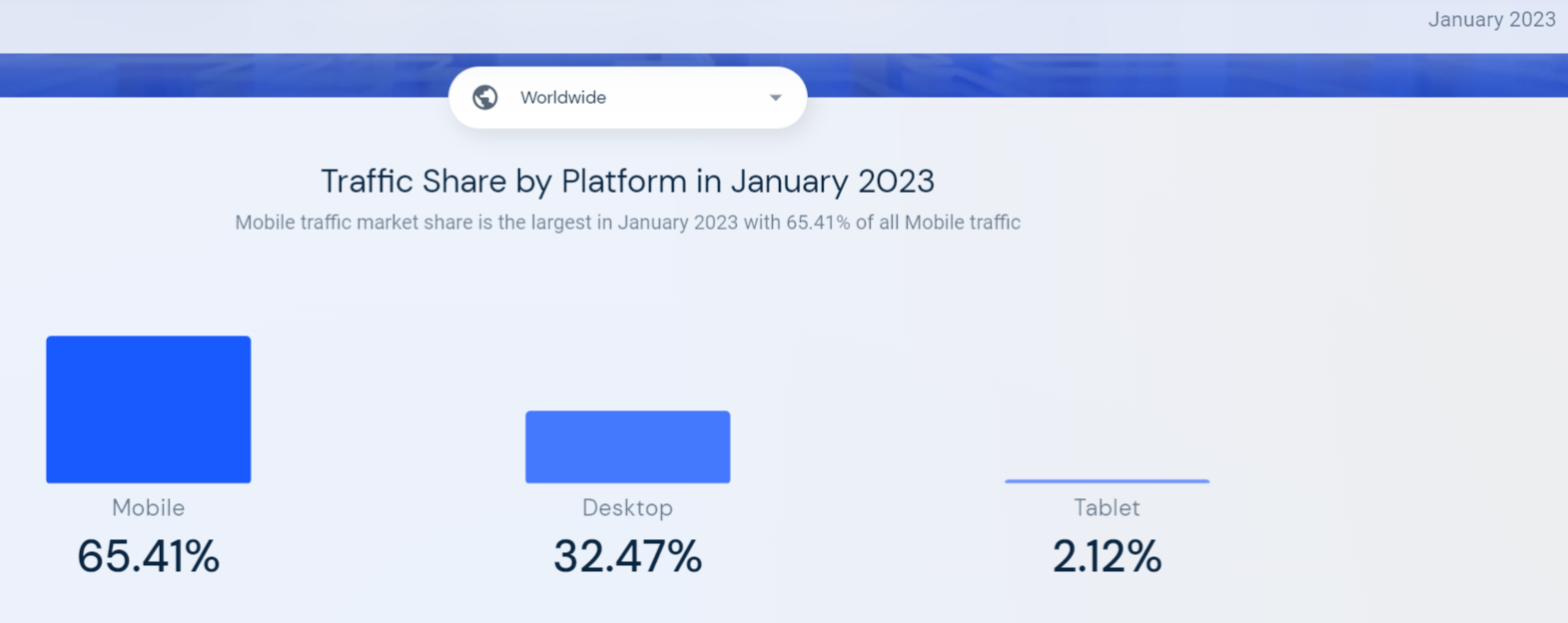
Task: Click the Desktop platform label
Action: click(627, 507)
